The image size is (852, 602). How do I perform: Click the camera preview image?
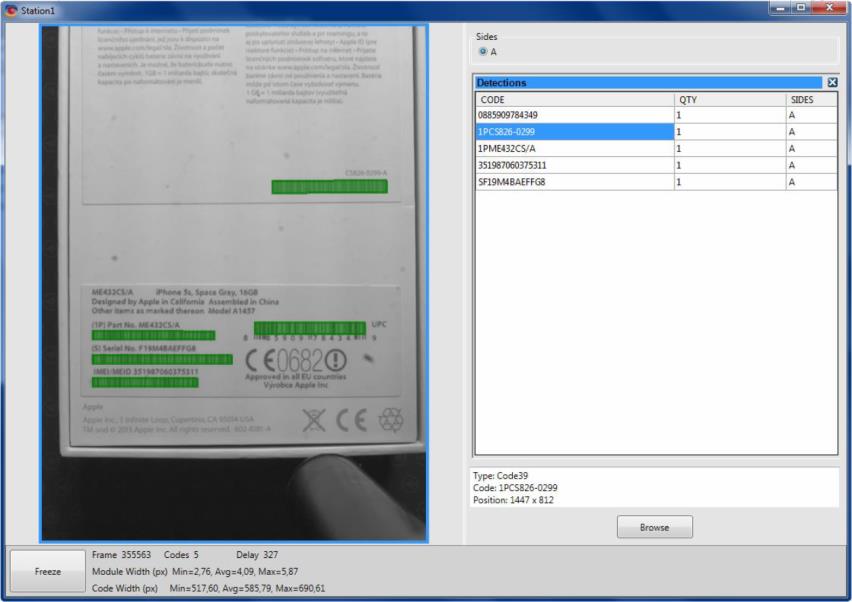[234, 283]
